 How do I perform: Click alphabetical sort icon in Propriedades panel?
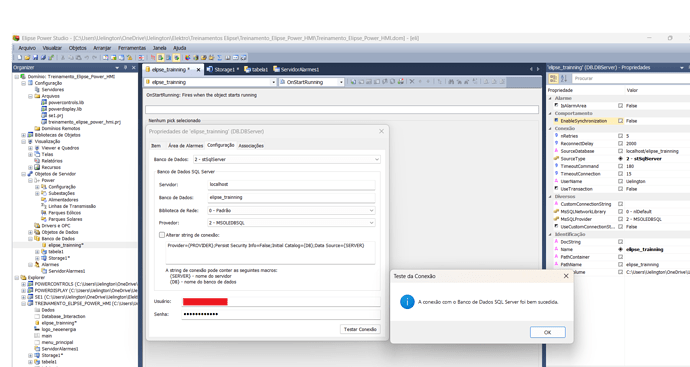[x=564, y=78]
